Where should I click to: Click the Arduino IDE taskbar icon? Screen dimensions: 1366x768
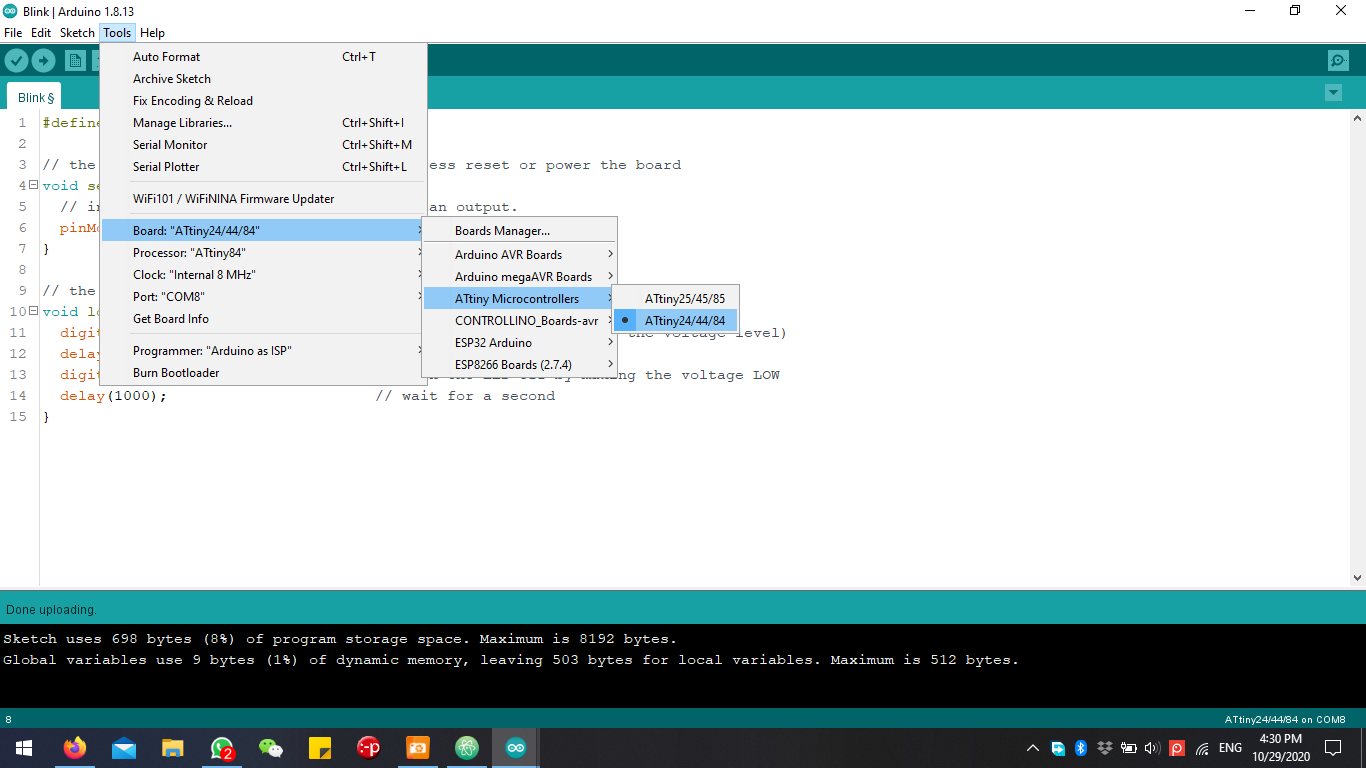[516, 748]
